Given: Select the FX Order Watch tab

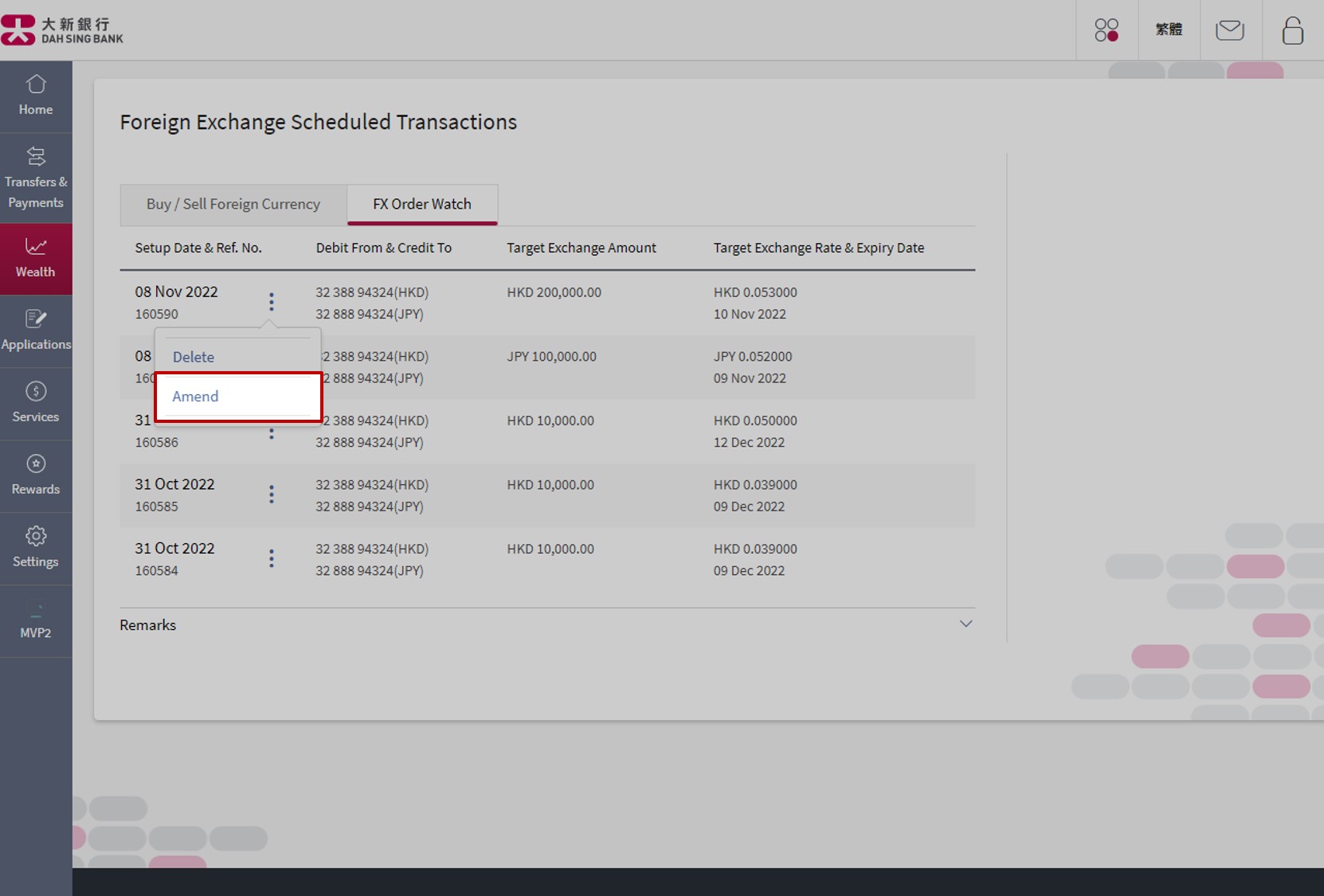Looking at the screenshot, I should [x=422, y=205].
